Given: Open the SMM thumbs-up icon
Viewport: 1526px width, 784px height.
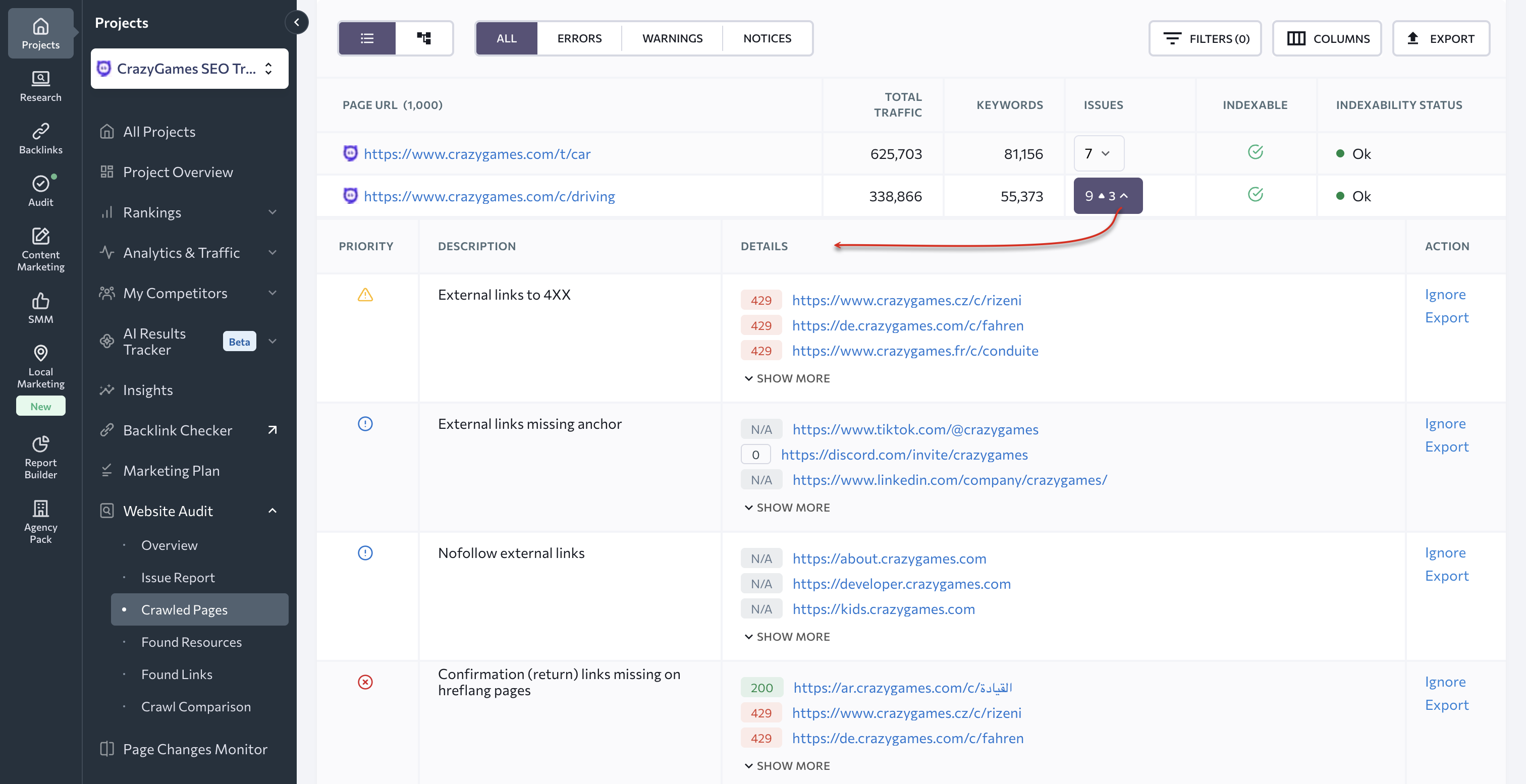Looking at the screenshot, I should click(40, 301).
